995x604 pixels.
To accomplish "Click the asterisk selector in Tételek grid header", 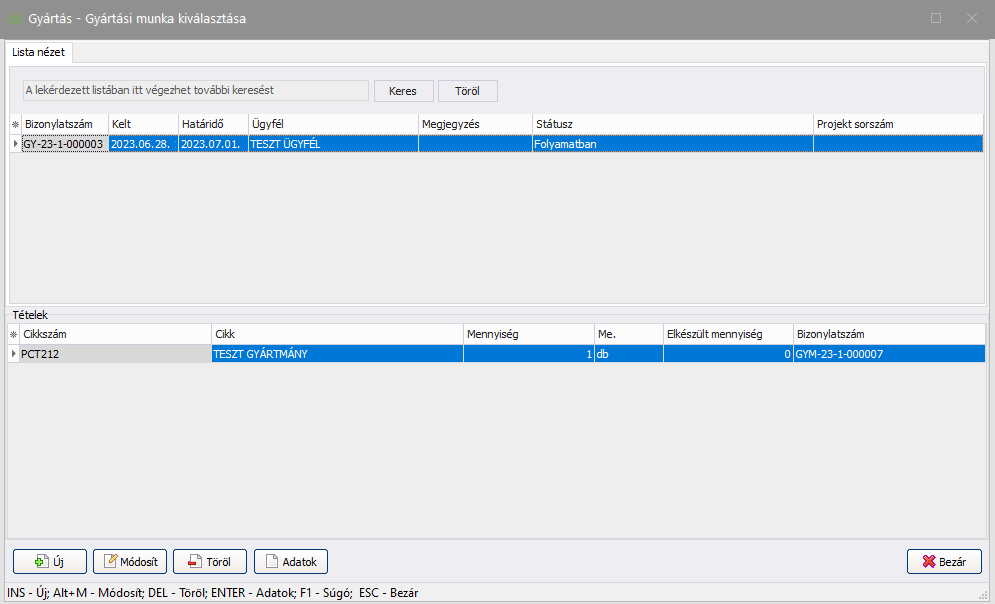I will [x=14, y=334].
